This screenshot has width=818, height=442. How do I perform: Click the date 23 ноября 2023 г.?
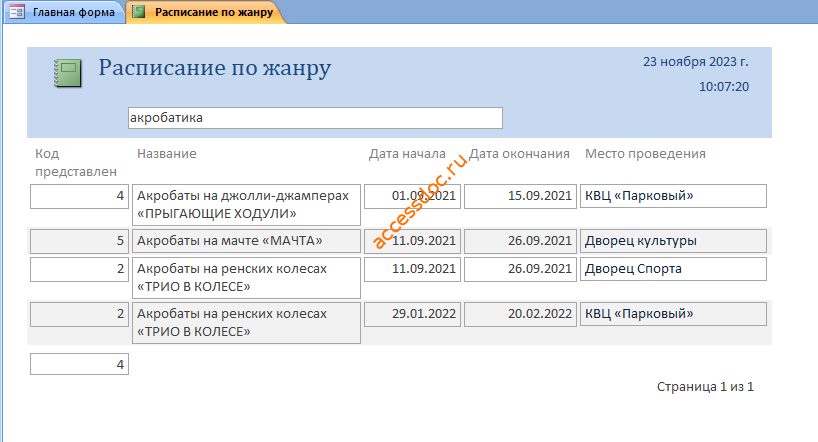tap(695, 62)
